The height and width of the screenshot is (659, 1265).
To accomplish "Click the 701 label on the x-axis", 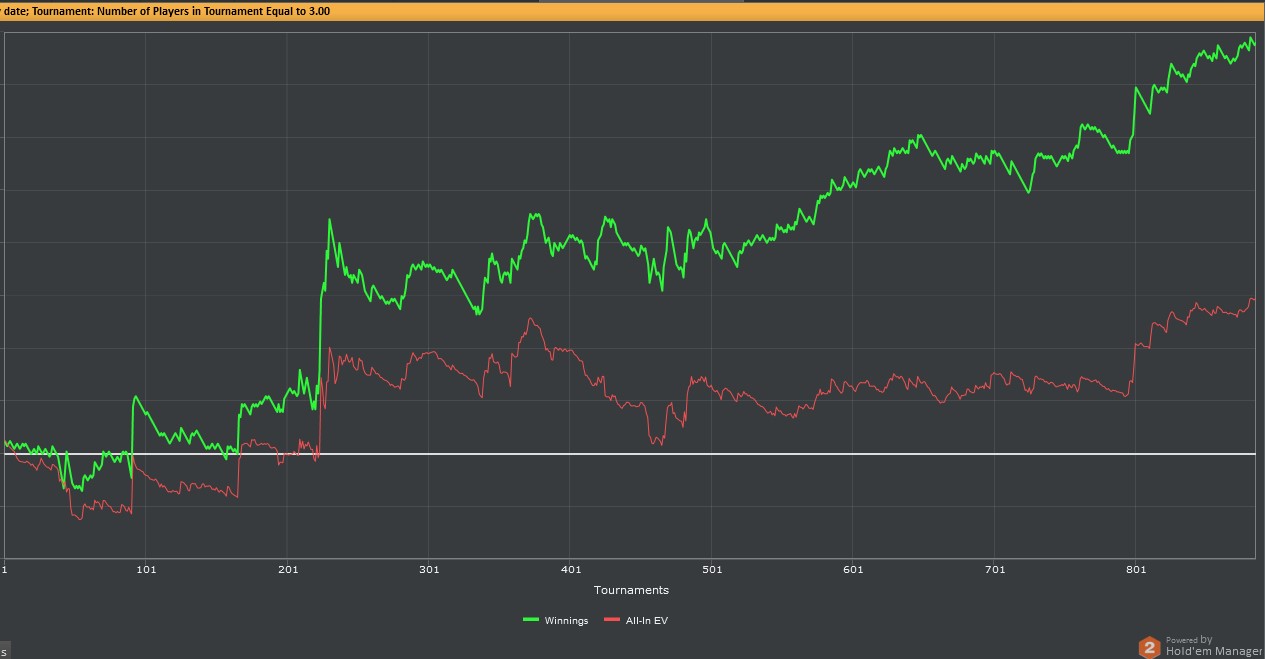I will click(994, 570).
